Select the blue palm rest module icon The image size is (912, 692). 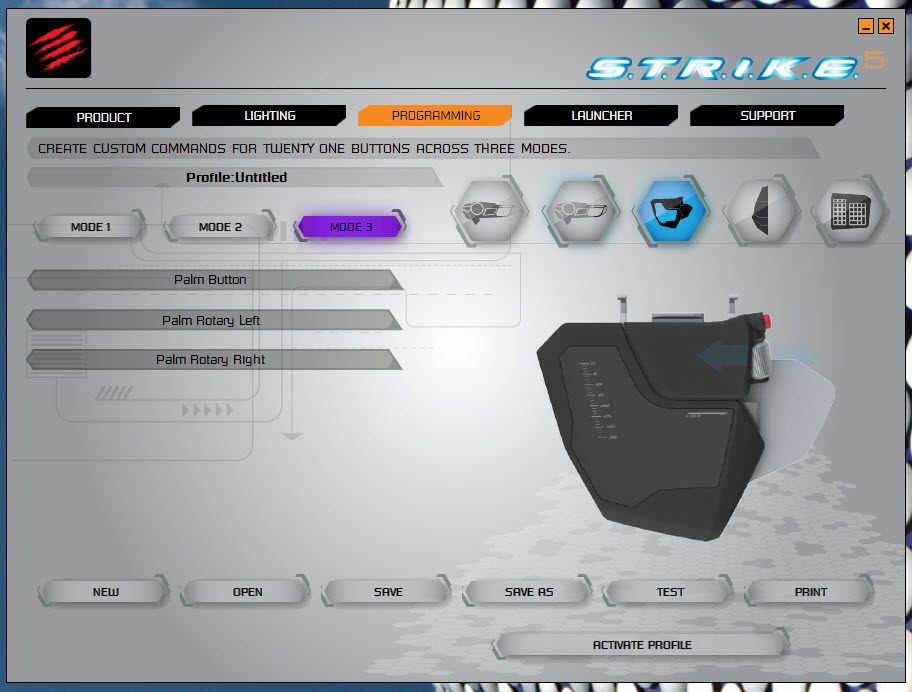tap(671, 212)
